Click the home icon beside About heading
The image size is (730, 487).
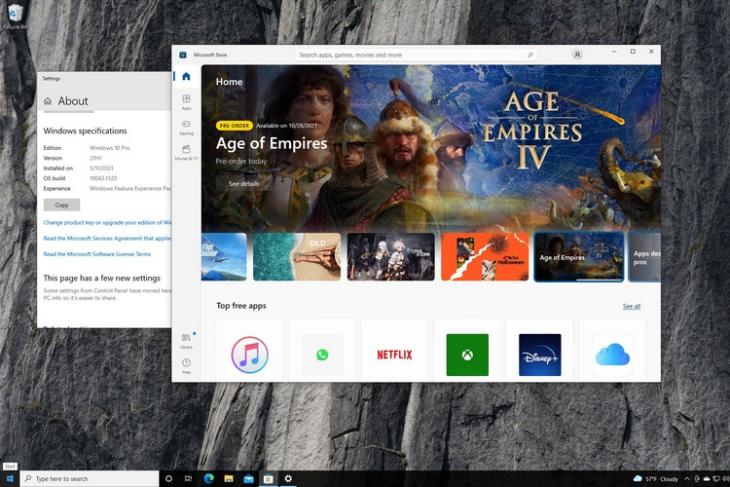(47, 101)
